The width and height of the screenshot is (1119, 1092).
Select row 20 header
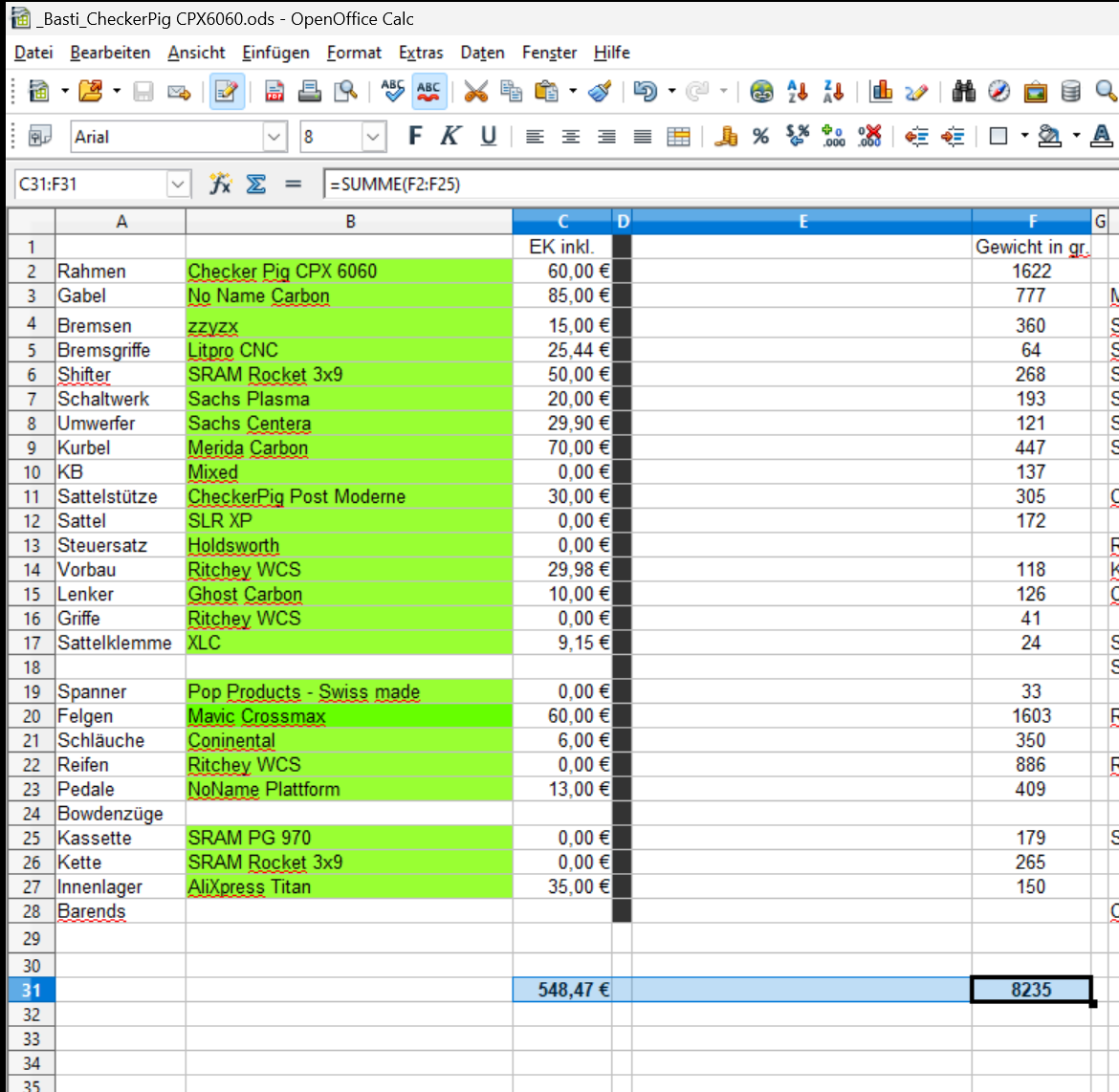pyautogui.click(x=32, y=716)
